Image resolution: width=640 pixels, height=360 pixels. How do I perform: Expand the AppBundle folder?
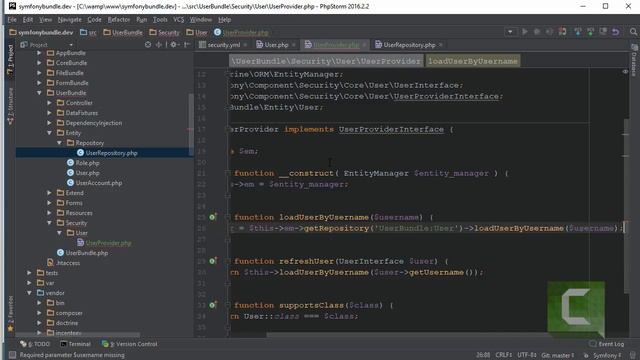click(x=39, y=53)
